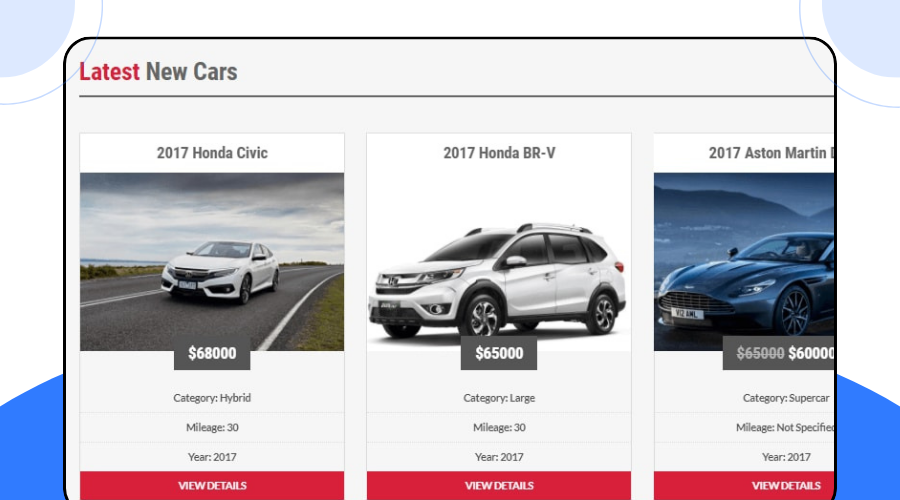Open the 2017 Aston Martin title link

[771, 153]
